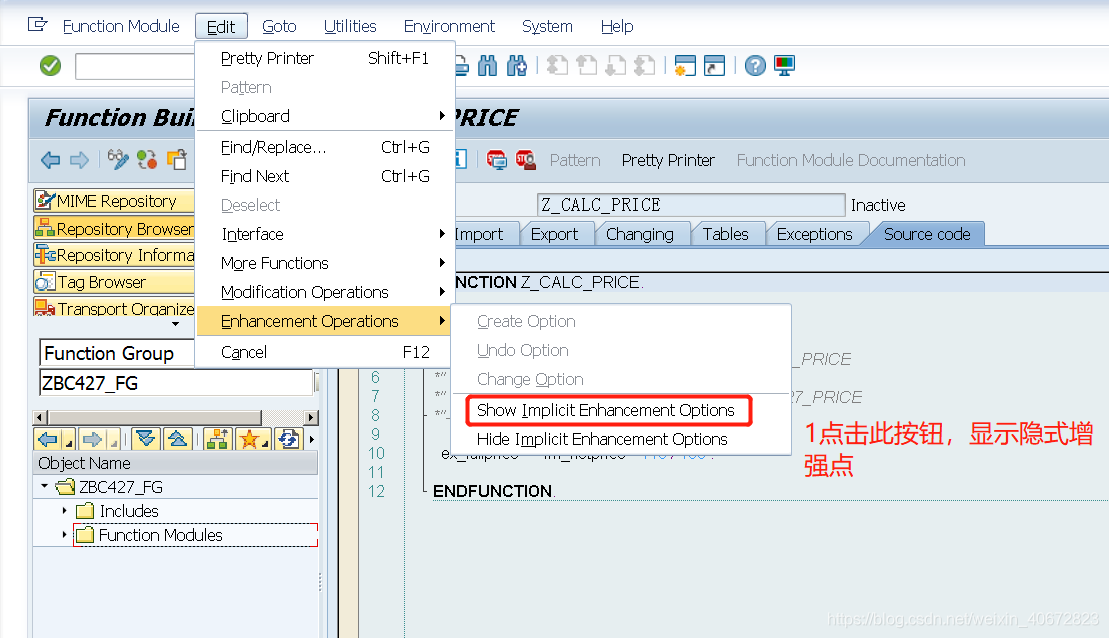Switch to the Exceptions tab
The image size is (1109, 638).
click(x=815, y=234)
